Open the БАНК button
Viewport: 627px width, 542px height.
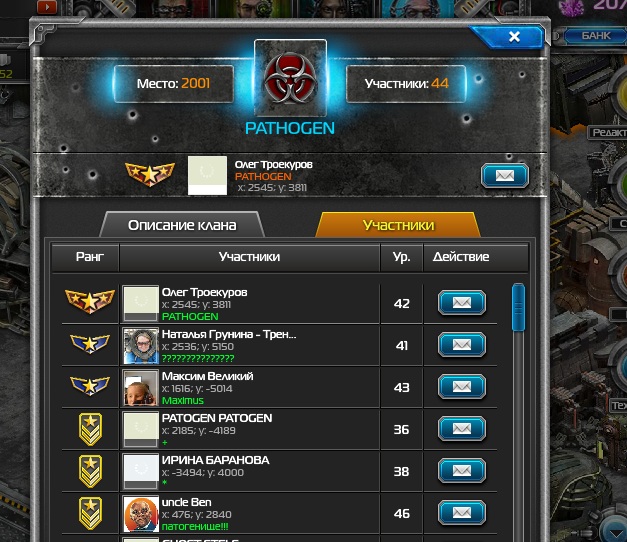click(x=596, y=36)
